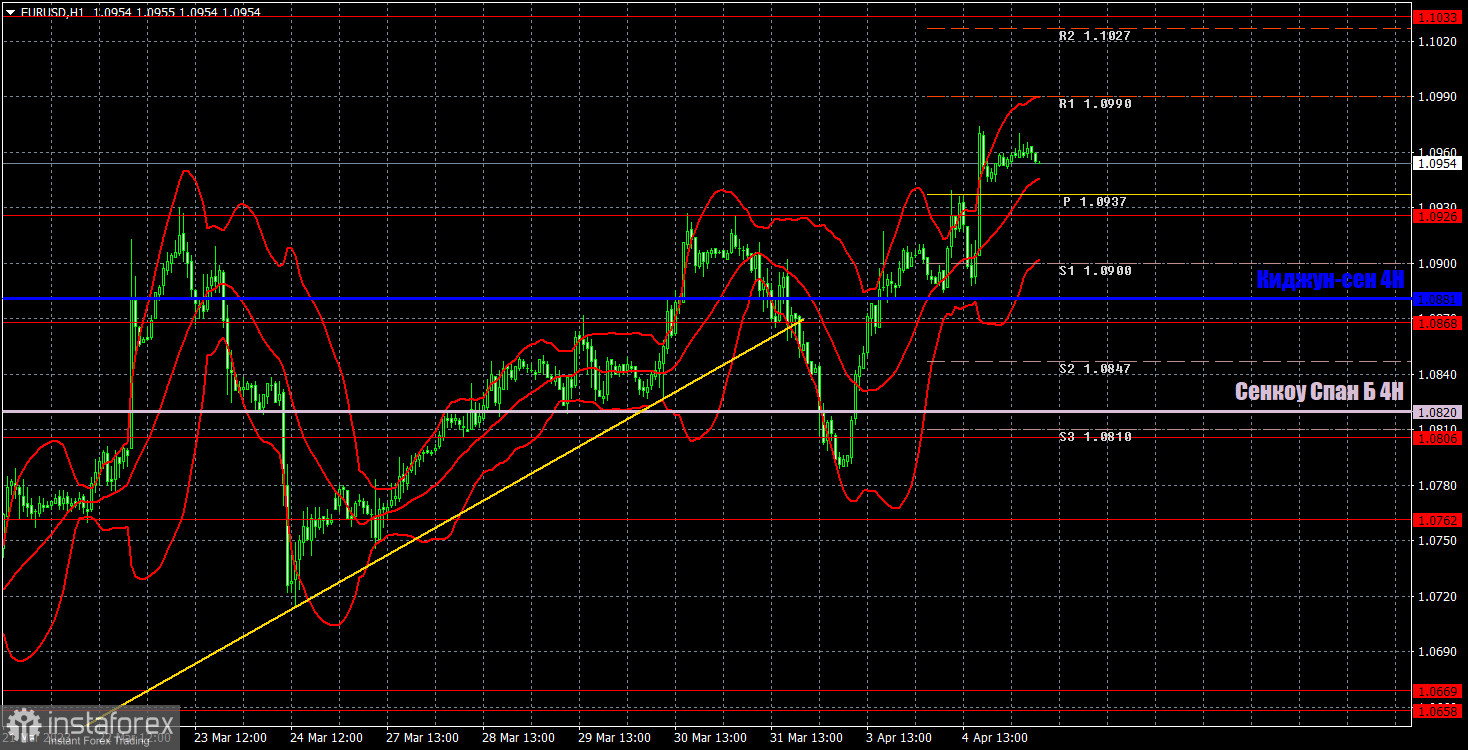Click the 31 Mar 13:00 time label
Viewport: 1468px width, 750px height.
807,737
